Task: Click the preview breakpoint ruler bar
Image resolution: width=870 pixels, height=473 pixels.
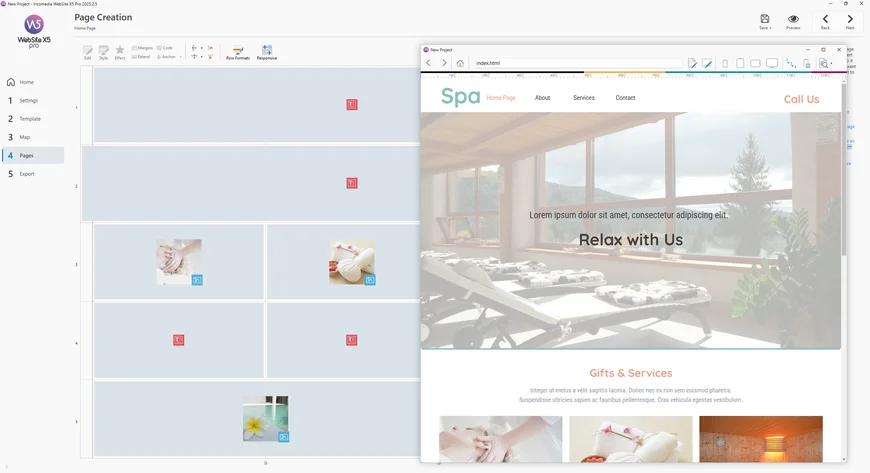Action: pyautogui.click(x=630, y=74)
